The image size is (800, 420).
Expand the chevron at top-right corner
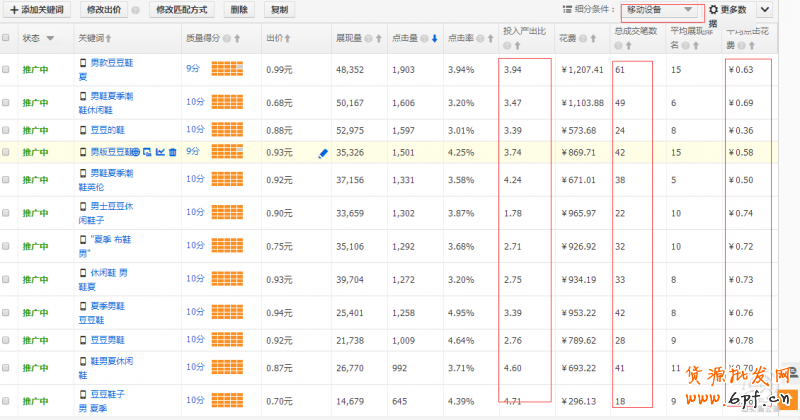point(764,9)
